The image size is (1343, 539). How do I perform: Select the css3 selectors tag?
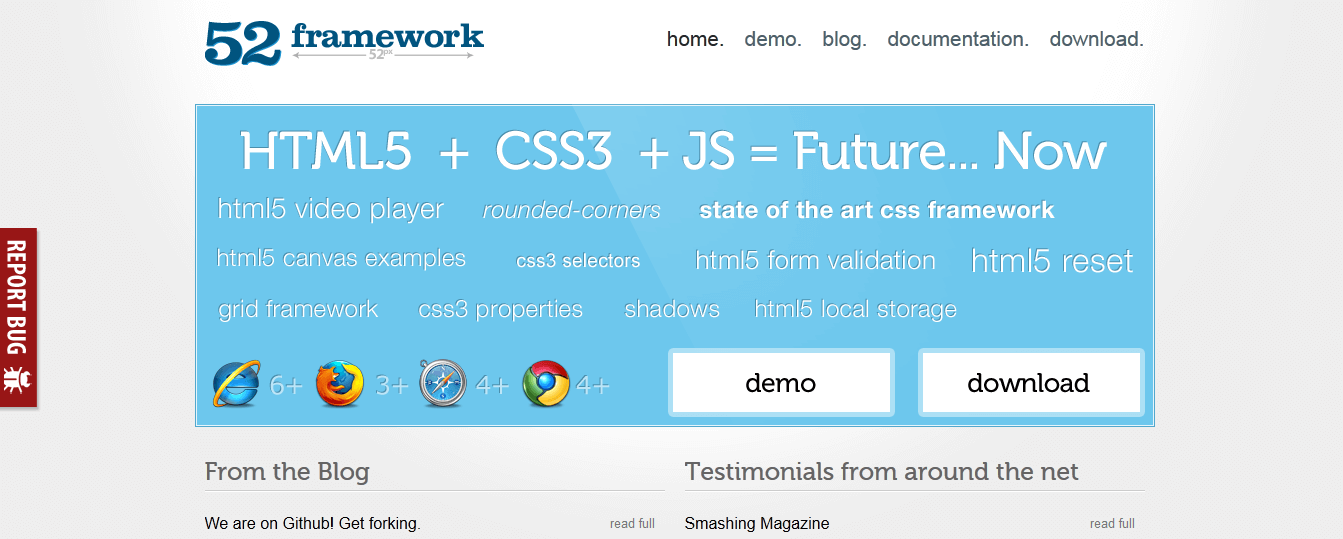[x=578, y=261]
